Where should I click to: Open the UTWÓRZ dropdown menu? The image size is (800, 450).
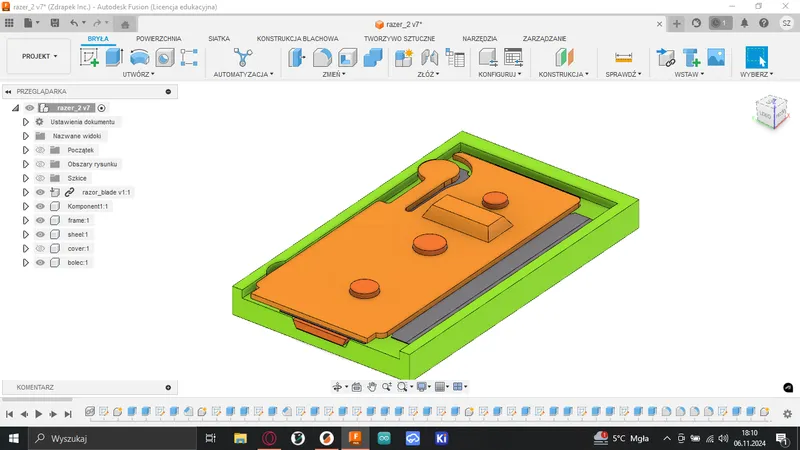click(x=138, y=74)
